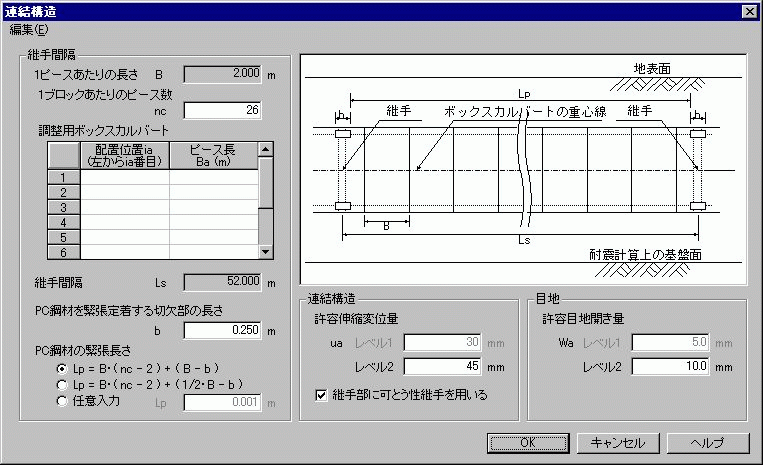763x465 pixels.
Task: Select row header 1 in table
Action: [64, 177]
